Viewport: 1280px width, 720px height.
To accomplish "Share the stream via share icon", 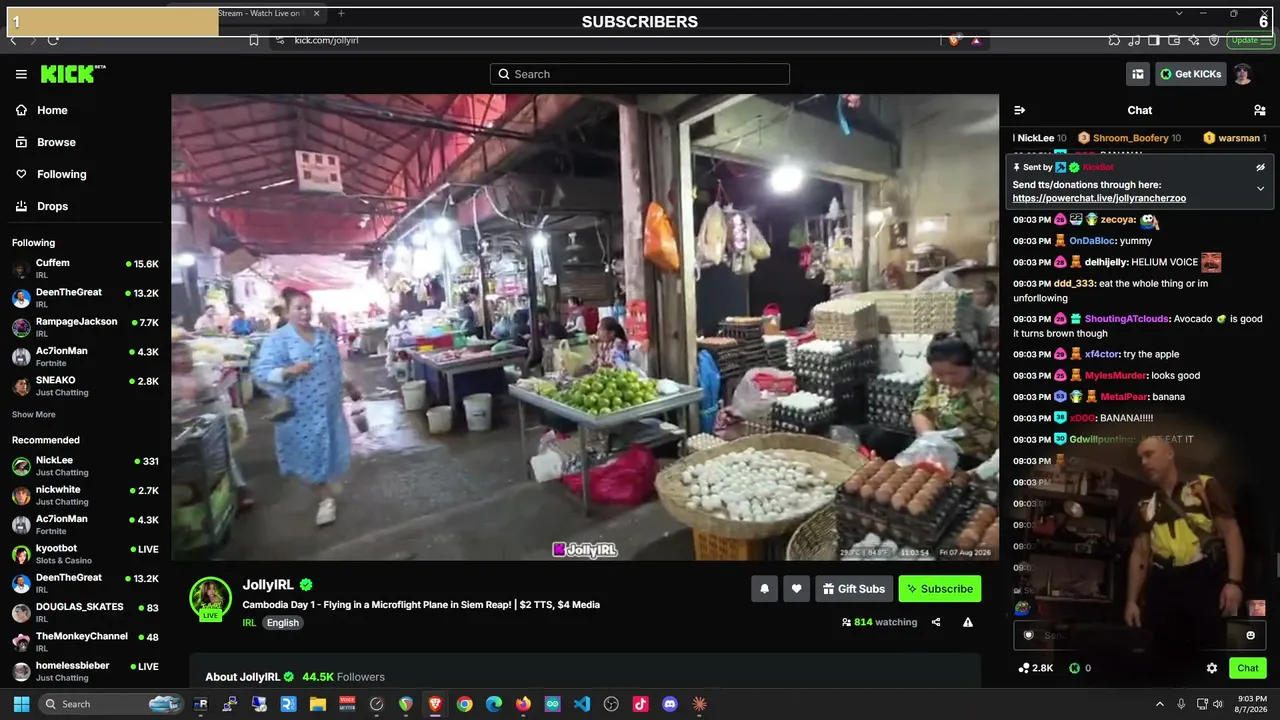I will coord(936,622).
